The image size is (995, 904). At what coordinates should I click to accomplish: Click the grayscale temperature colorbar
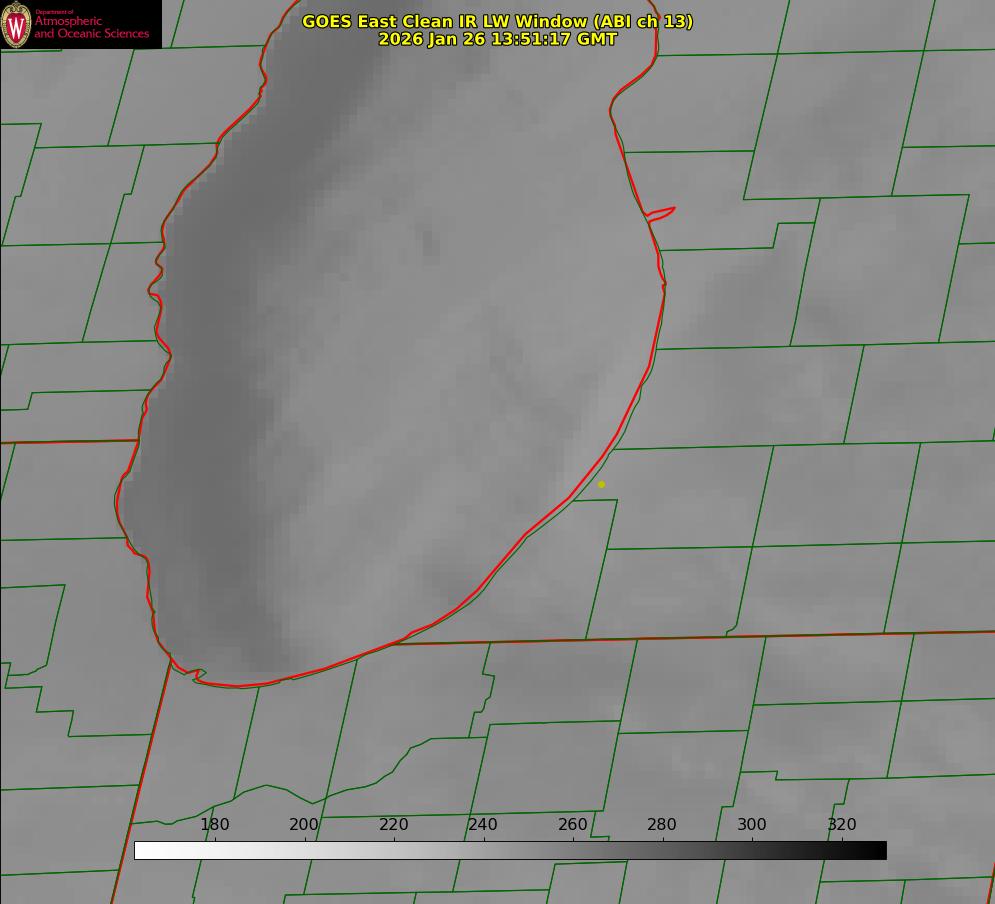(510, 850)
